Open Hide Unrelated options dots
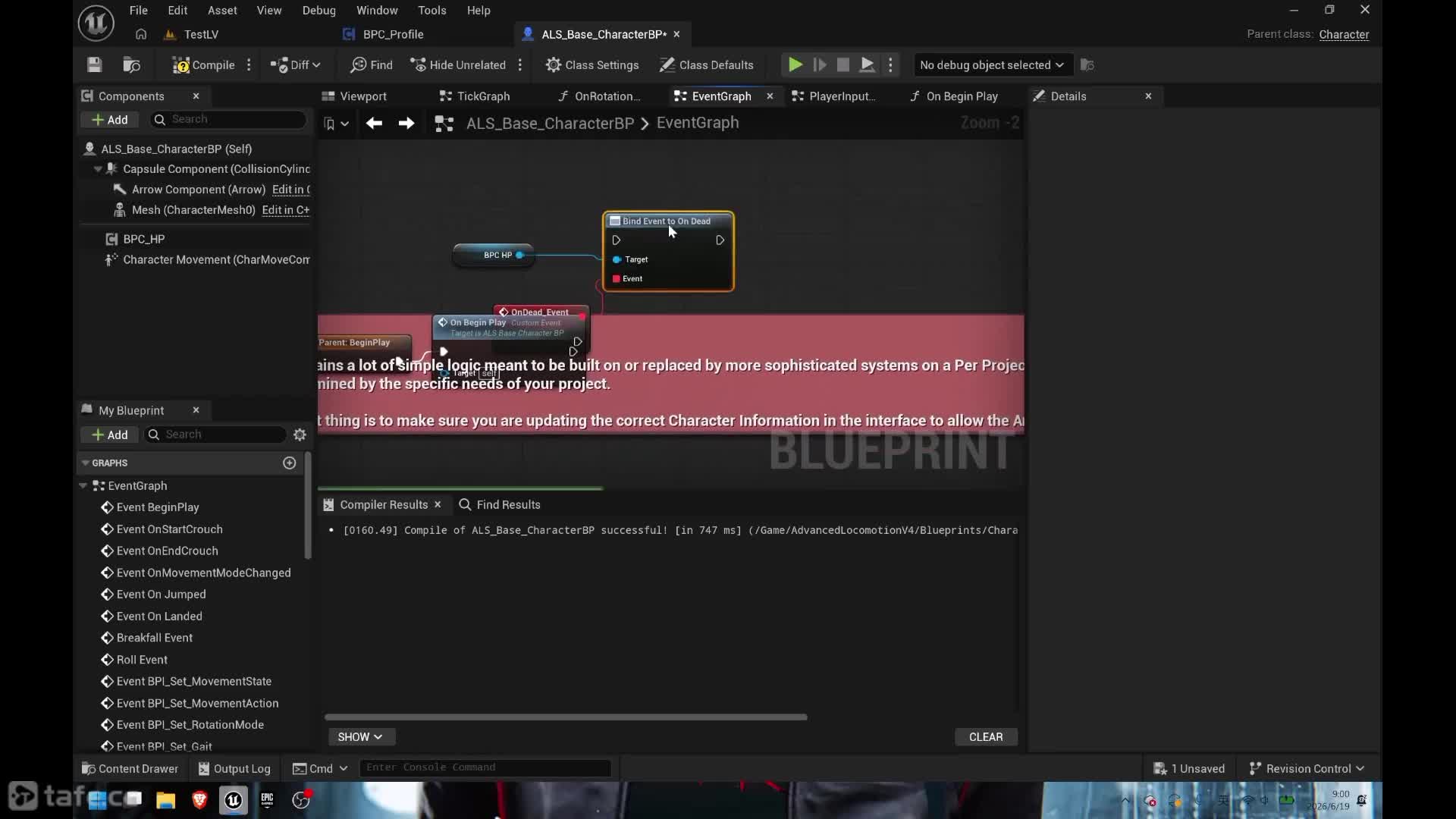1456x819 pixels. coord(520,65)
